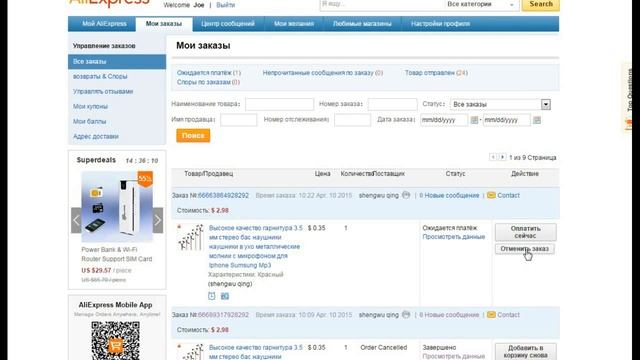The width and height of the screenshot is (640, 360).
Task: Click into Номер заказа input field
Action: [392, 104]
